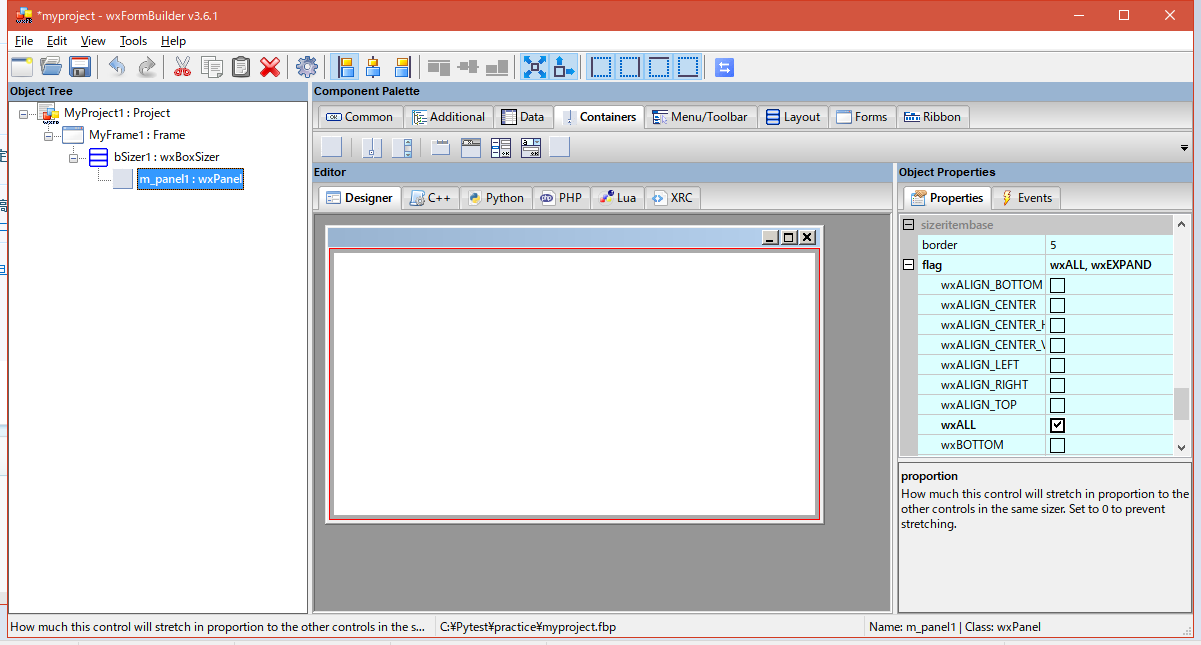Image resolution: width=1201 pixels, height=645 pixels.
Task: Open the View menu
Action: coord(93,41)
